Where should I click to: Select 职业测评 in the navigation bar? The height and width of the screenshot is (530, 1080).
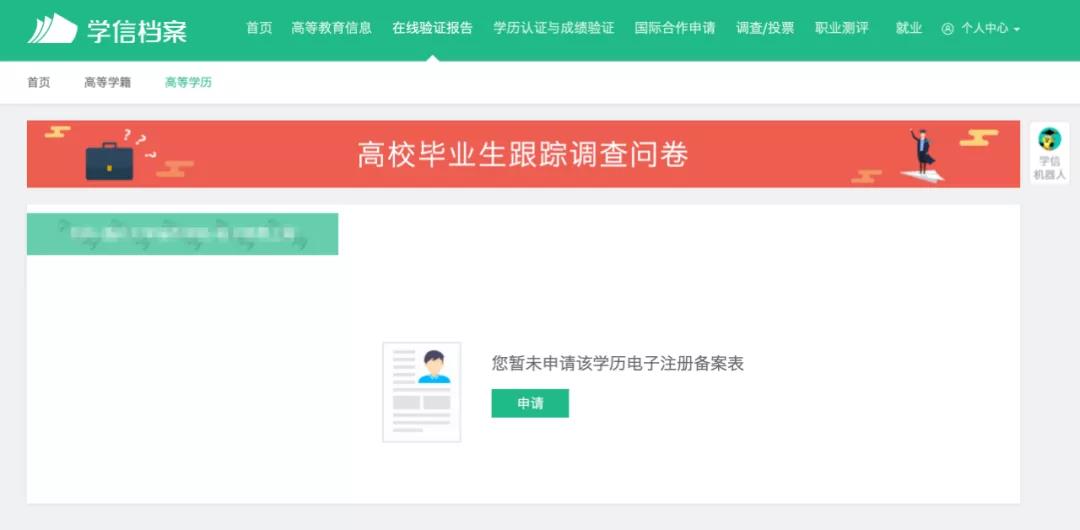[841, 28]
